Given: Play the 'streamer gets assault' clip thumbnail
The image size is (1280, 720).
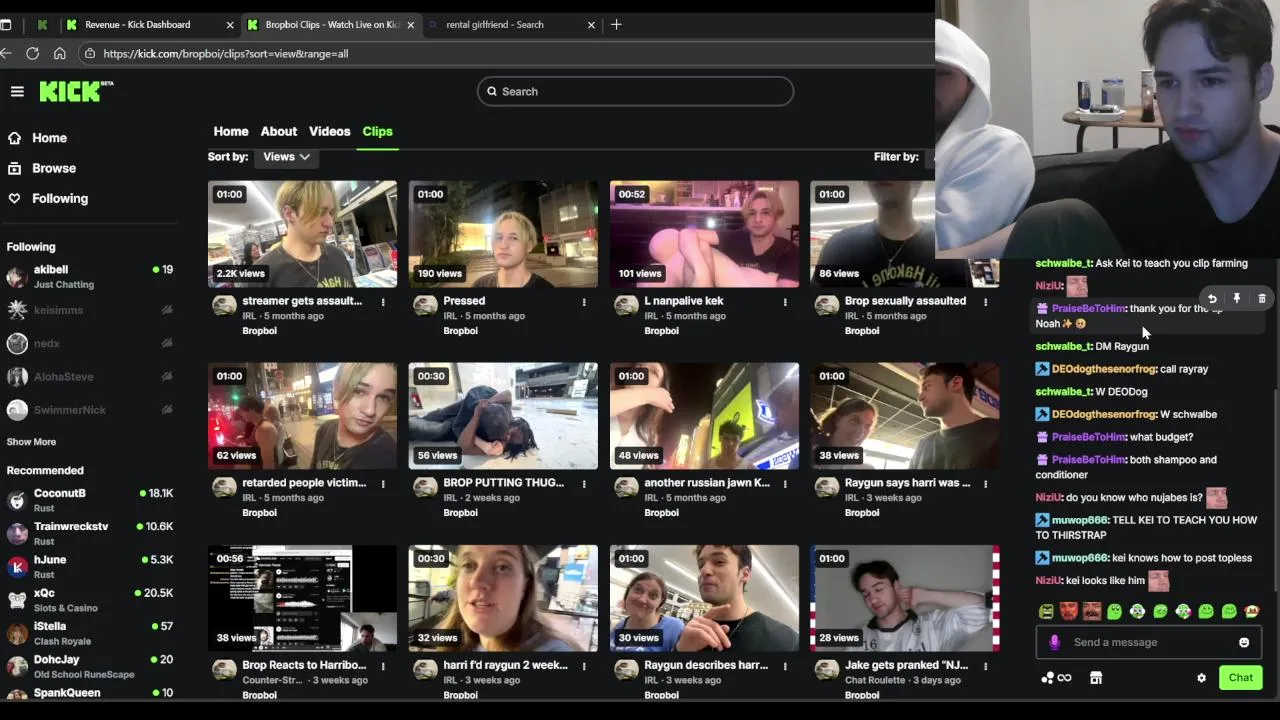Looking at the screenshot, I should pyautogui.click(x=302, y=234).
